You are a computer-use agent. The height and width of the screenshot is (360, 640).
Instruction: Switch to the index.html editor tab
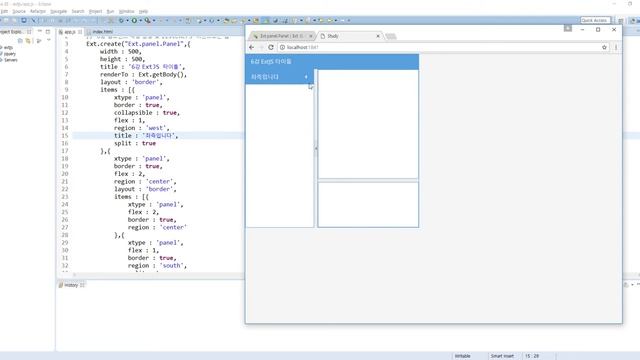coord(102,32)
